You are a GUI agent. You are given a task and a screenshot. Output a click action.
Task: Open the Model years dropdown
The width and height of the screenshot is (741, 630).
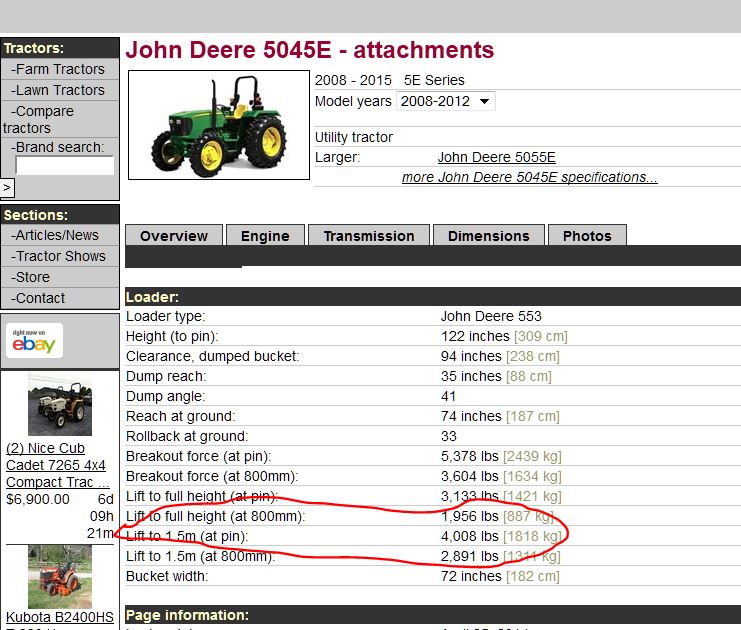click(x=445, y=102)
